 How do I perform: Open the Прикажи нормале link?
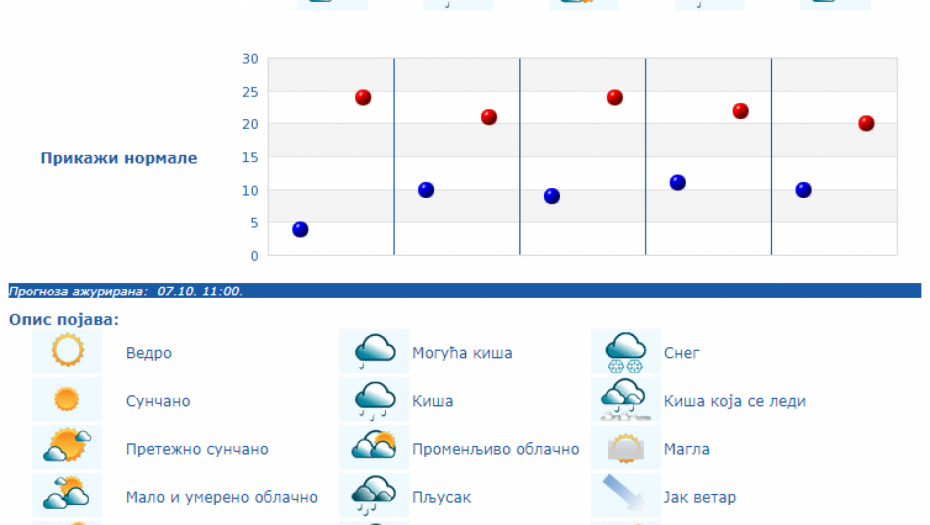click(x=119, y=158)
